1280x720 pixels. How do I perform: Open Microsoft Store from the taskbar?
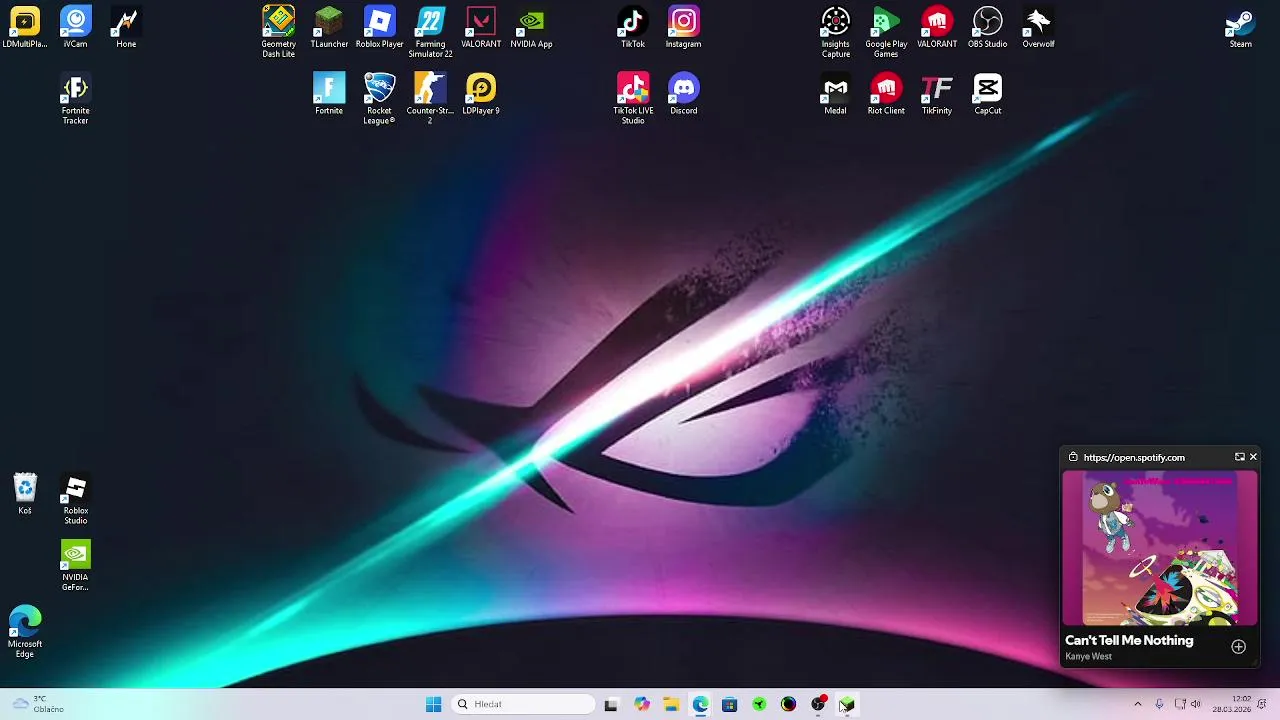point(729,704)
